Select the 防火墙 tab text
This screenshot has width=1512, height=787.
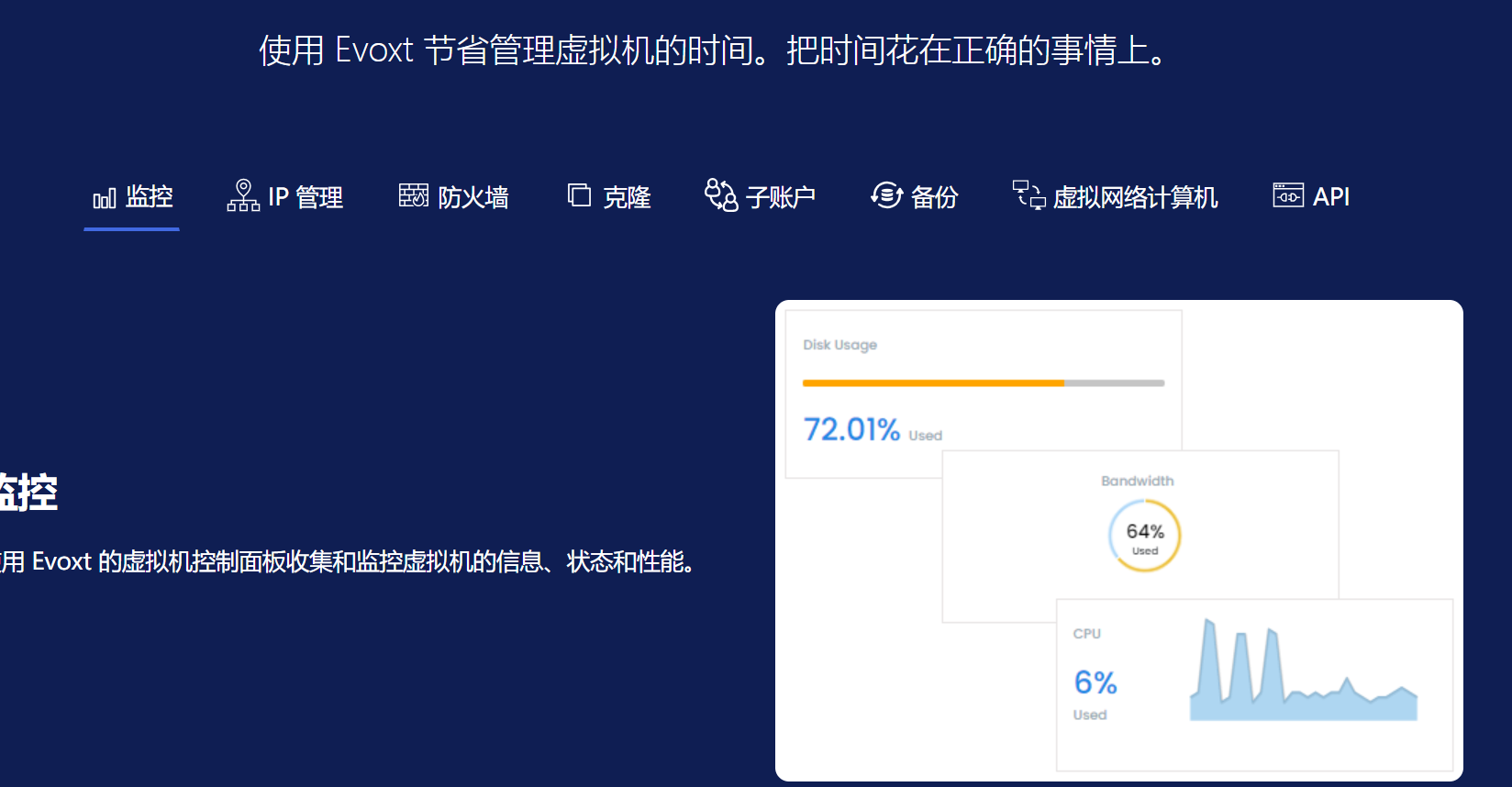(473, 197)
